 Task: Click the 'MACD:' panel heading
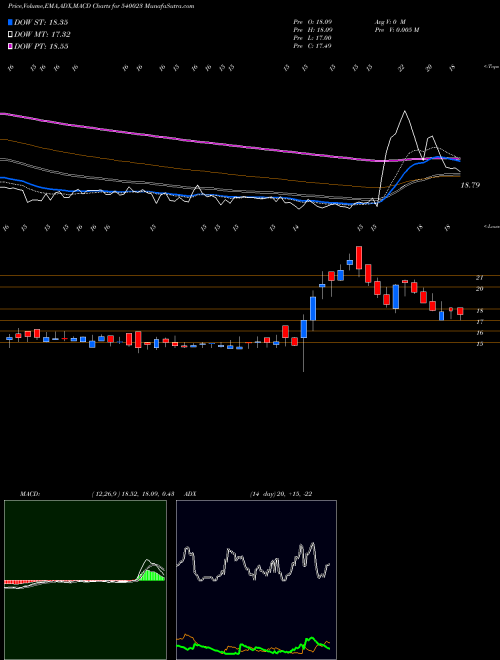pos(30,494)
